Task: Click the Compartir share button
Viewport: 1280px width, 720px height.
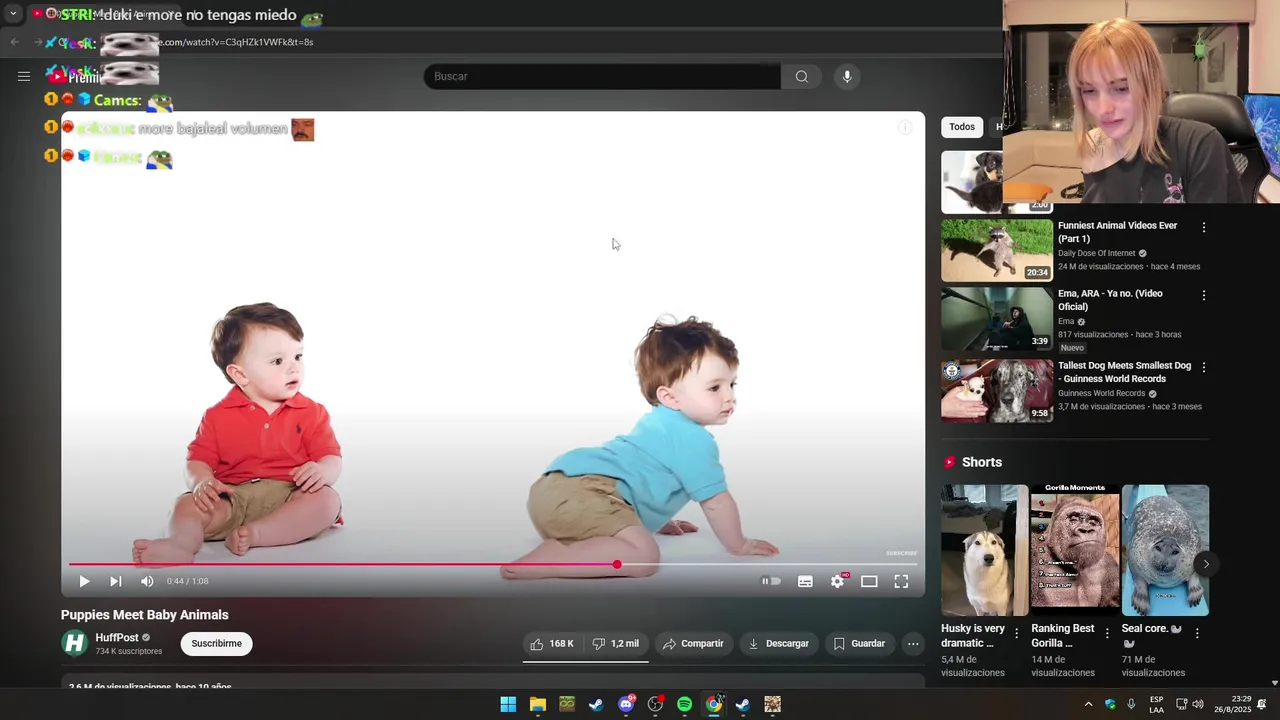Action: coord(693,644)
